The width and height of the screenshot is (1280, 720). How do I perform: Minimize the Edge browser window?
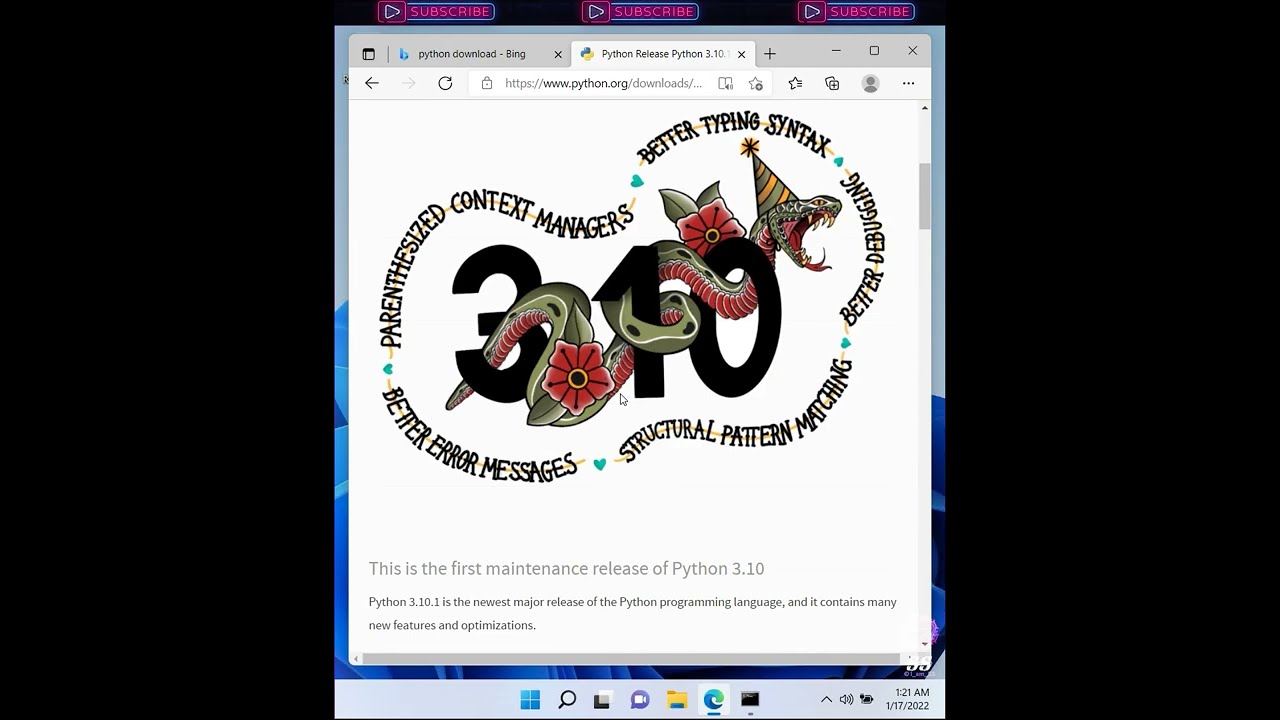836,51
